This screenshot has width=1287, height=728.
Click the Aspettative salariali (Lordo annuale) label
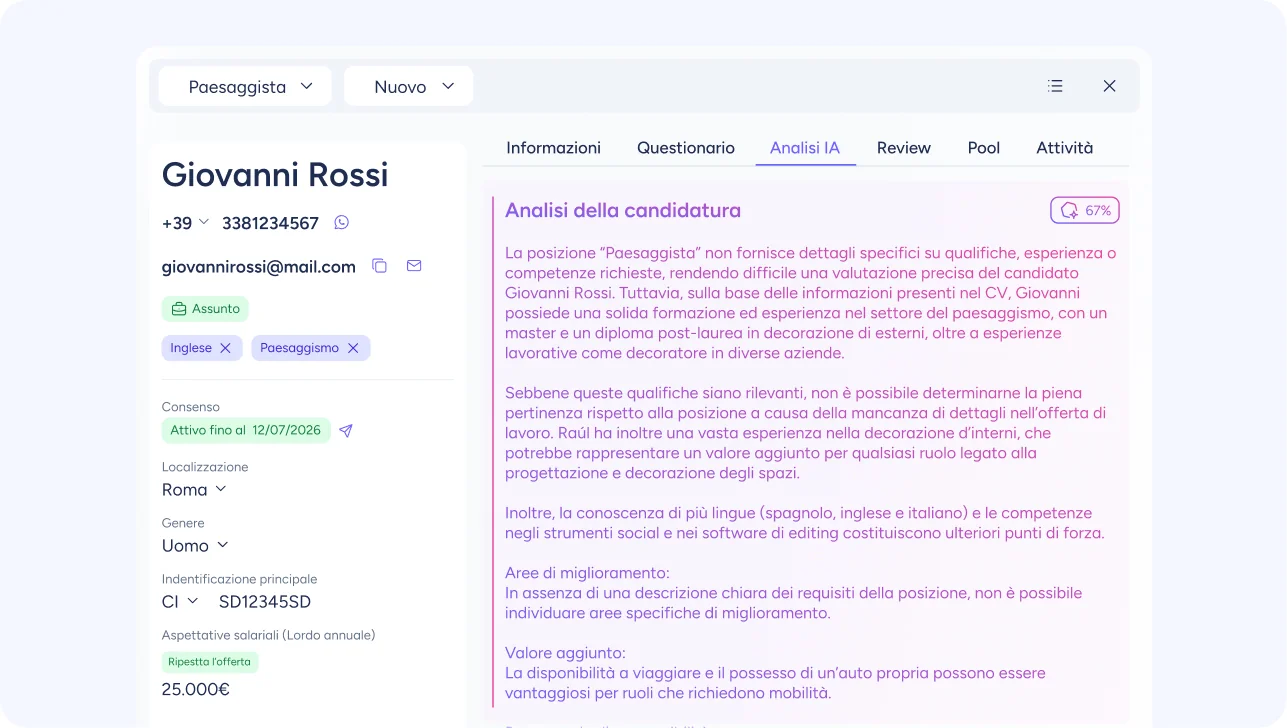[269, 635]
